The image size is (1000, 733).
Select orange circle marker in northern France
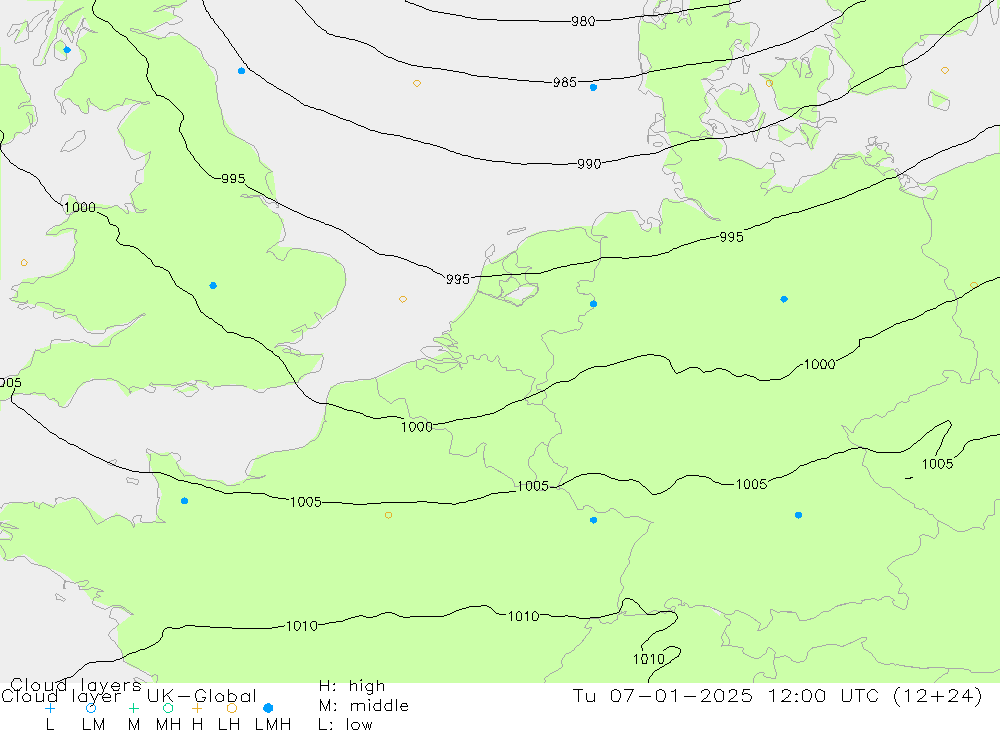click(x=388, y=515)
